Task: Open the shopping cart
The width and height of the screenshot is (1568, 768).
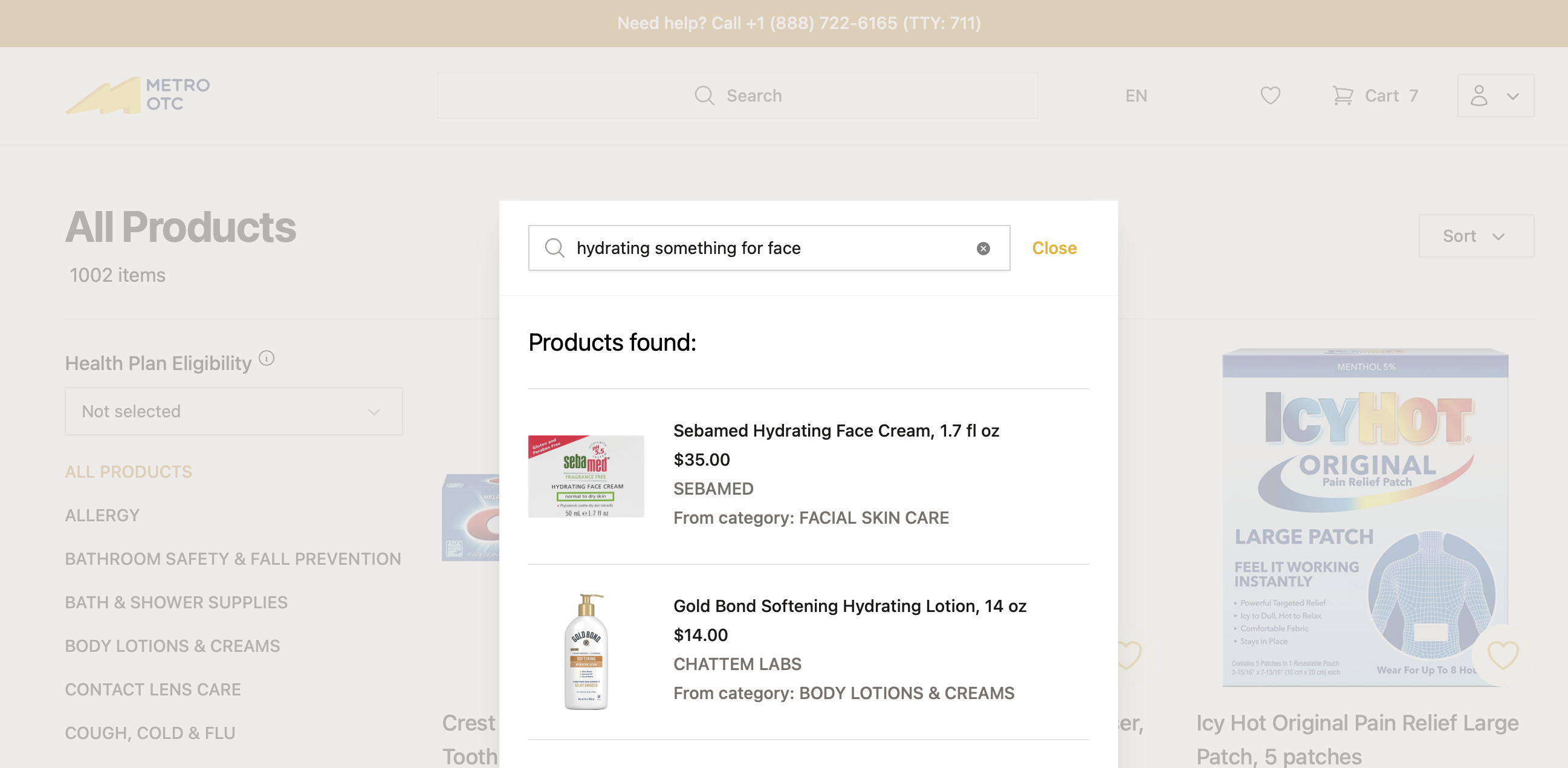Action: click(x=1375, y=95)
